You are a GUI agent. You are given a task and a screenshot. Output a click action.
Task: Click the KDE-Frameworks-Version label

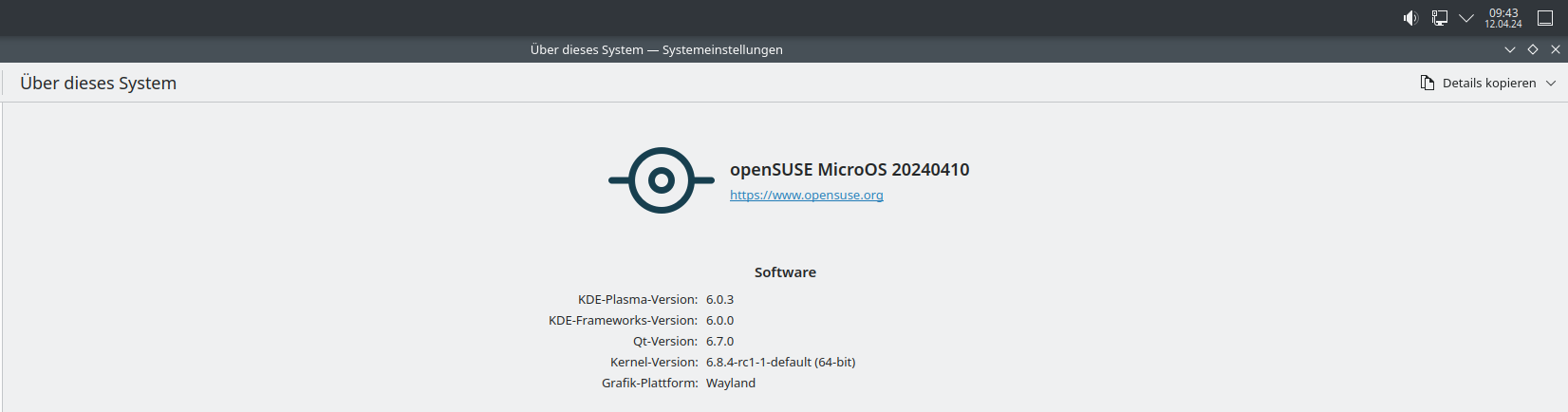click(623, 320)
